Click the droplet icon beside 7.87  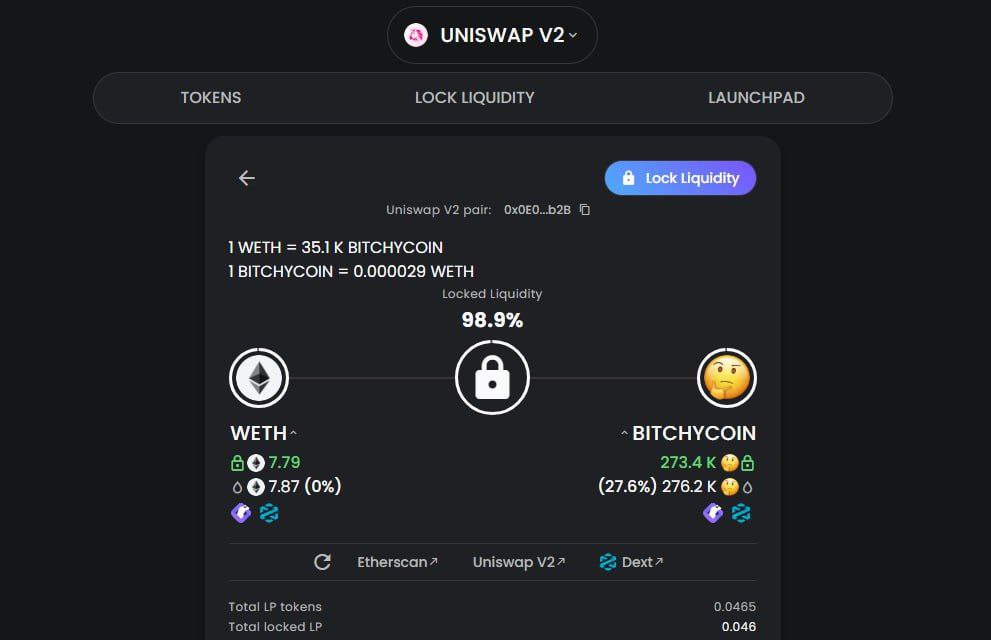tap(238, 487)
